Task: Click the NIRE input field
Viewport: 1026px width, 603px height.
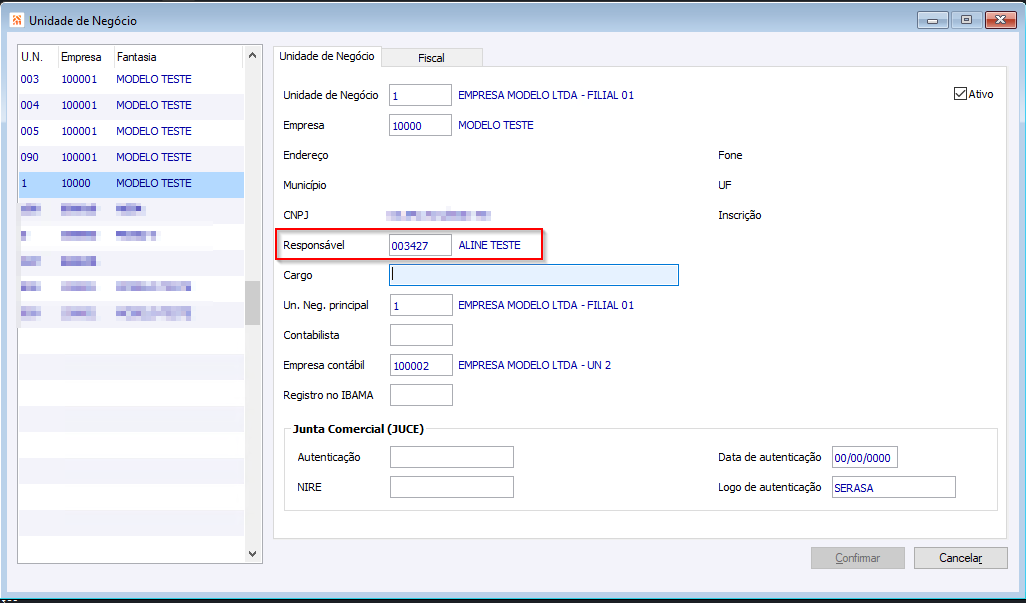Action: point(451,487)
